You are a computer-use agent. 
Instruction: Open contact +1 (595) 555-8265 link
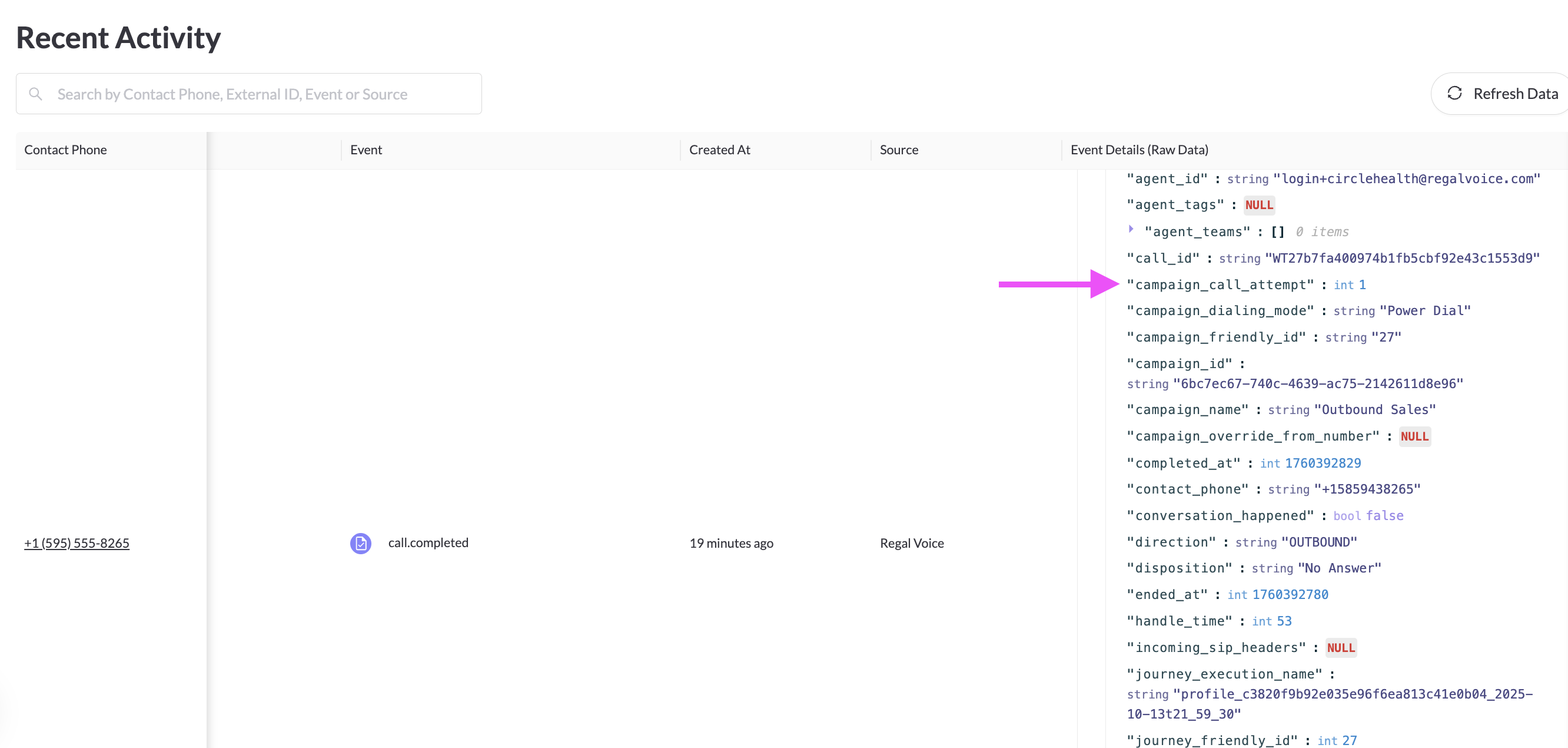[77, 542]
